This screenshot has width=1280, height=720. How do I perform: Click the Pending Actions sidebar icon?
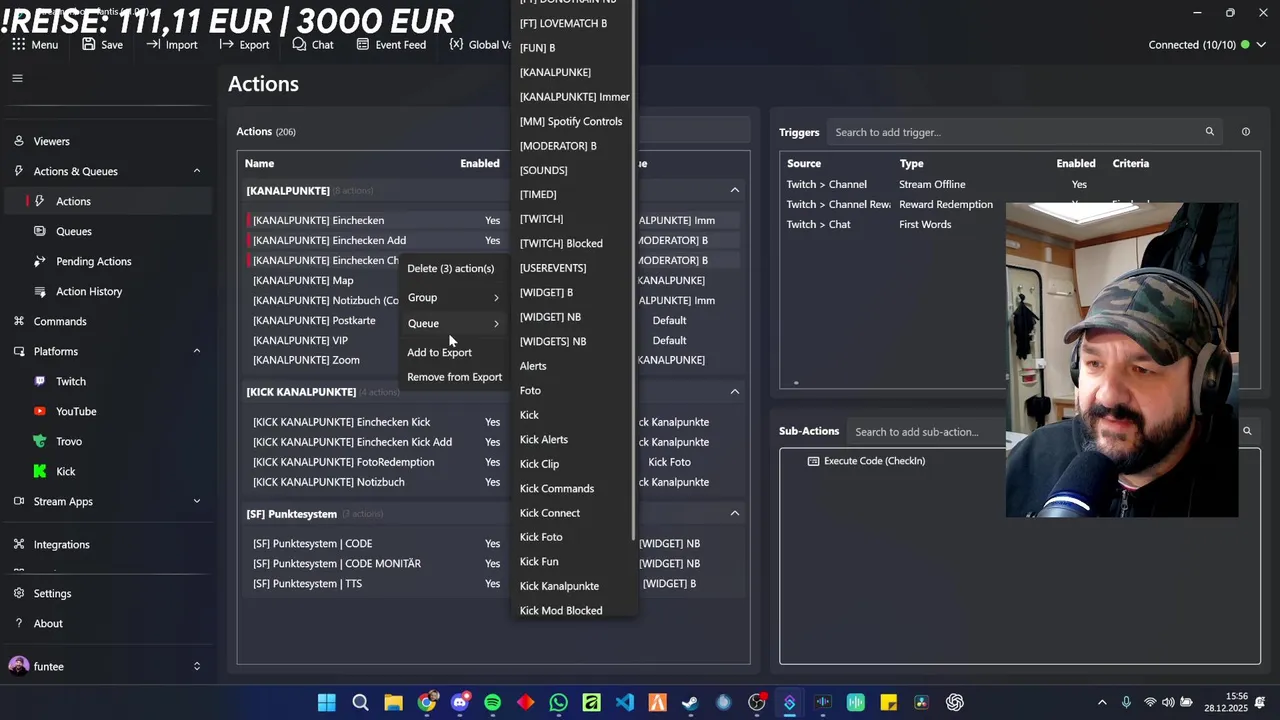click(40, 261)
